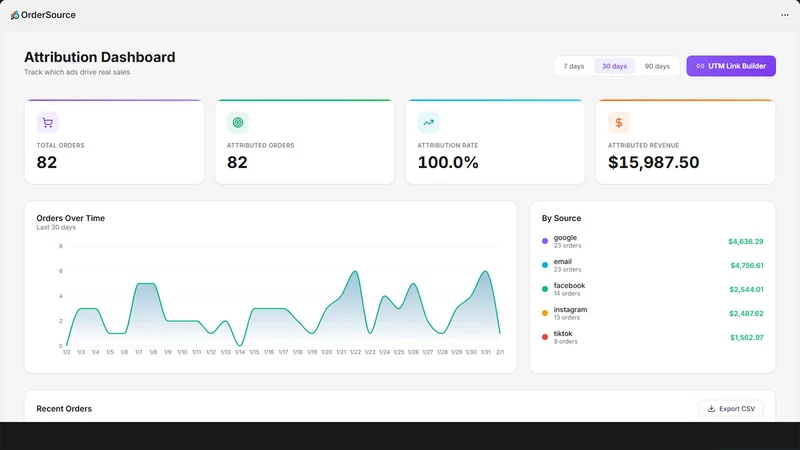Click the red tiktok source dot
The height and width of the screenshot is (450, 800).
coord(545,337)
